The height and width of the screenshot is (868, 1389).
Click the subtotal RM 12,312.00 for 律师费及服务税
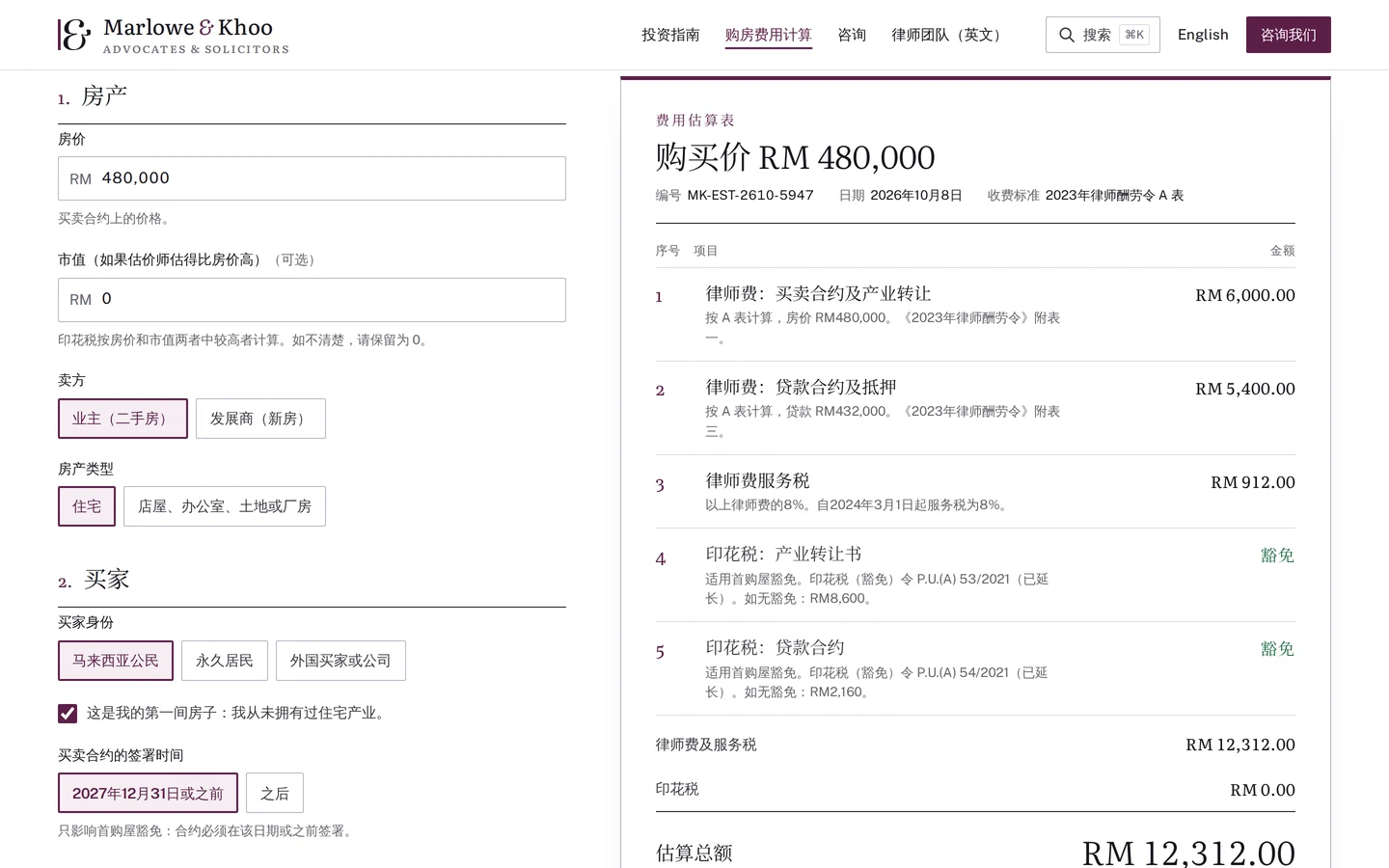point(1240,745)
